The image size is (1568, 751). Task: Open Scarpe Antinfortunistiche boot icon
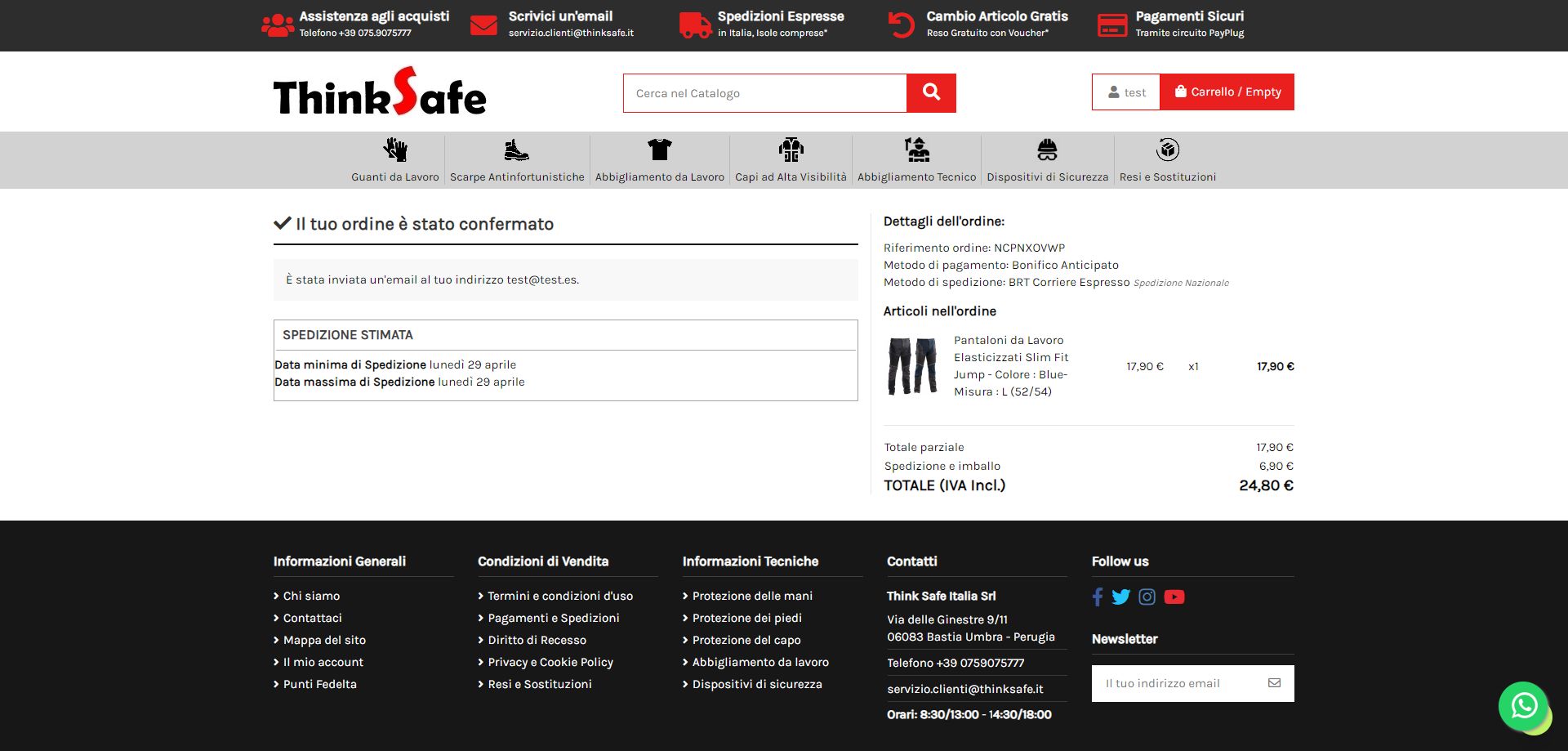coord(517,150)
